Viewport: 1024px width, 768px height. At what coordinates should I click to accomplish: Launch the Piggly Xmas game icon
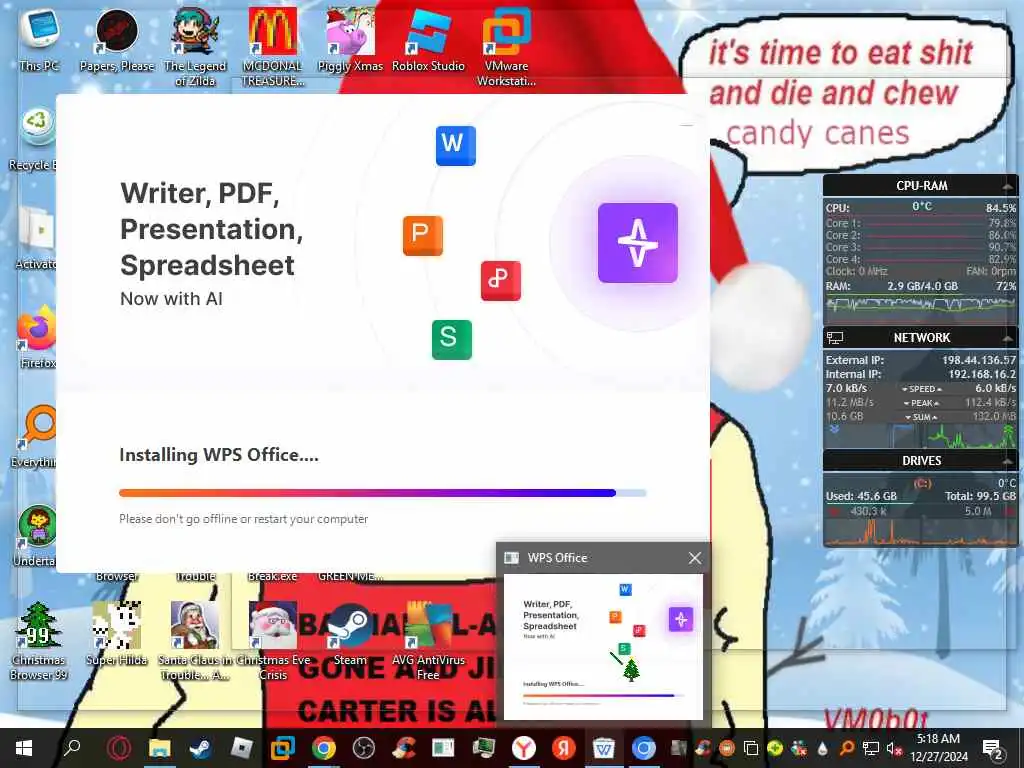click(350, 39)
